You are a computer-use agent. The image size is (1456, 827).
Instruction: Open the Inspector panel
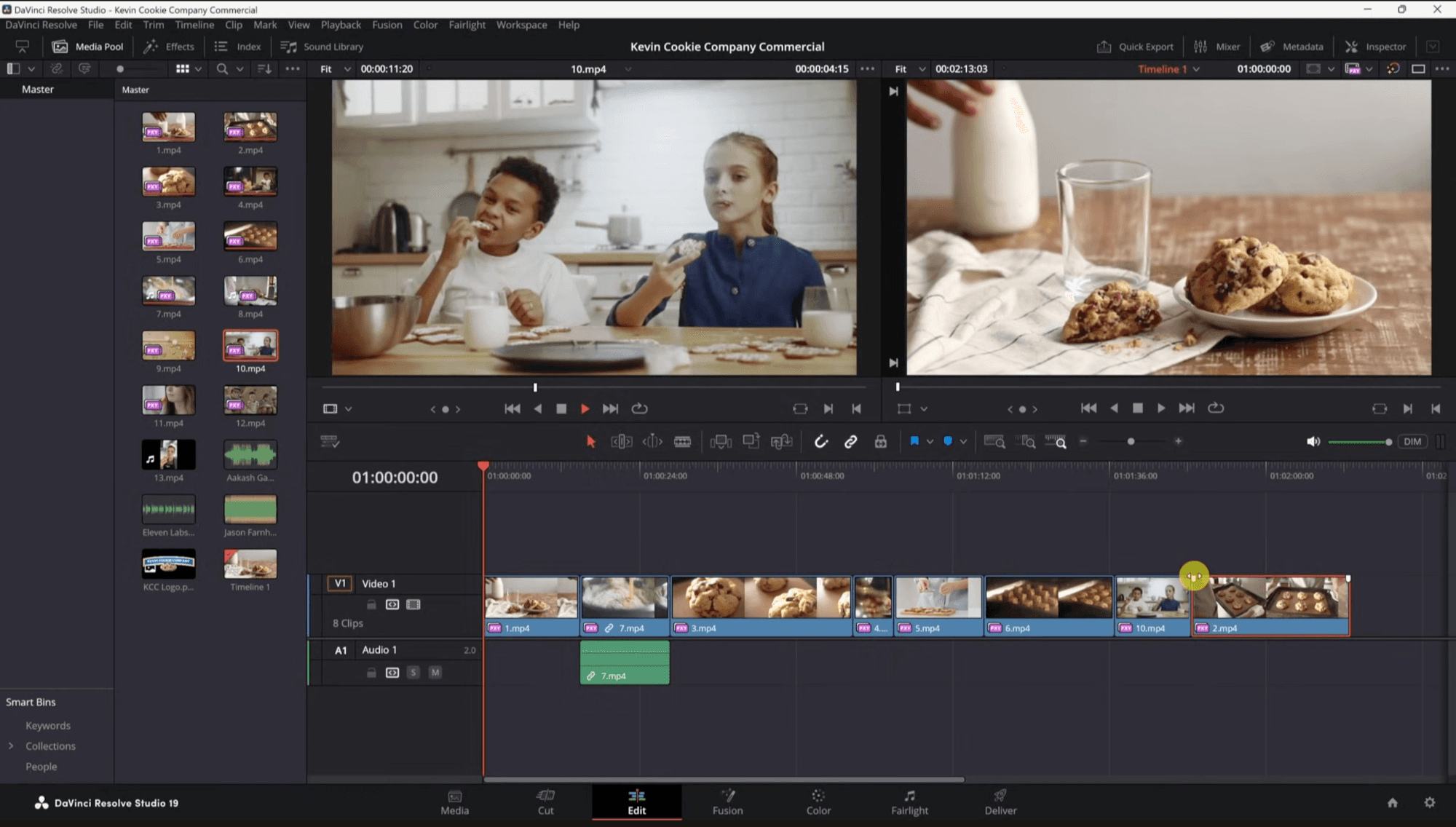(x=1376, y=47)
